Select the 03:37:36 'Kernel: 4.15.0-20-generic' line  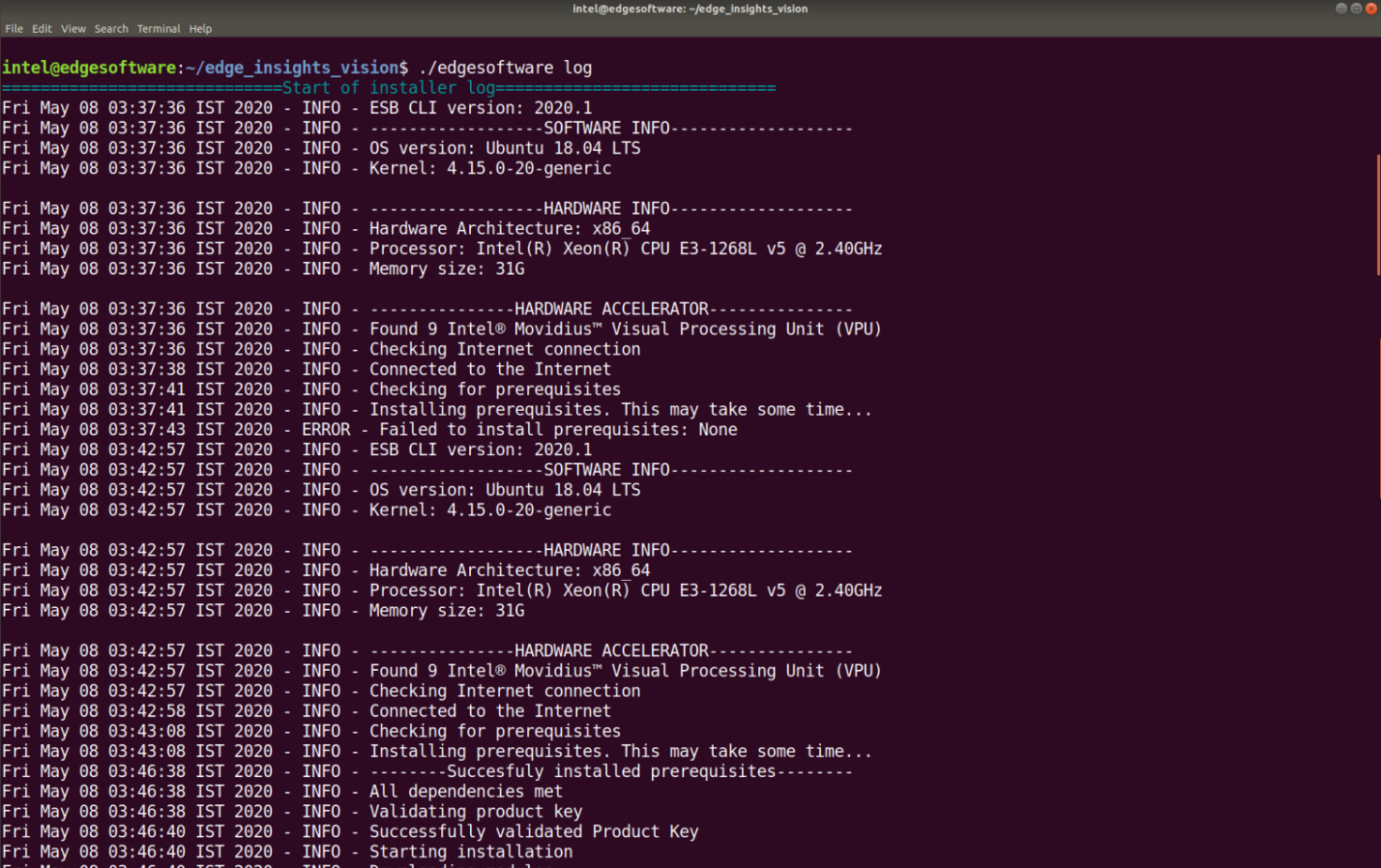pyautogui.click(x=307, y=169)
